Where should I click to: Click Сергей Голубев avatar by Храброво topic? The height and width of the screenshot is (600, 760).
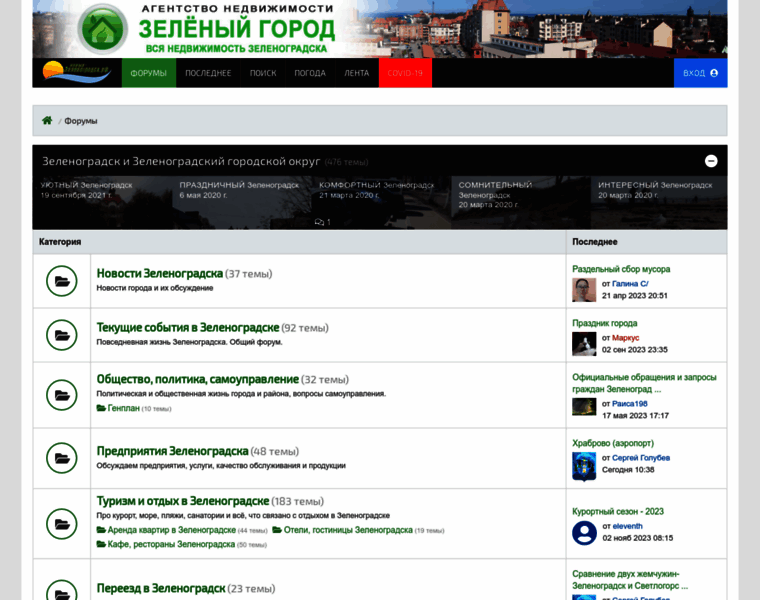pos(584,467)
